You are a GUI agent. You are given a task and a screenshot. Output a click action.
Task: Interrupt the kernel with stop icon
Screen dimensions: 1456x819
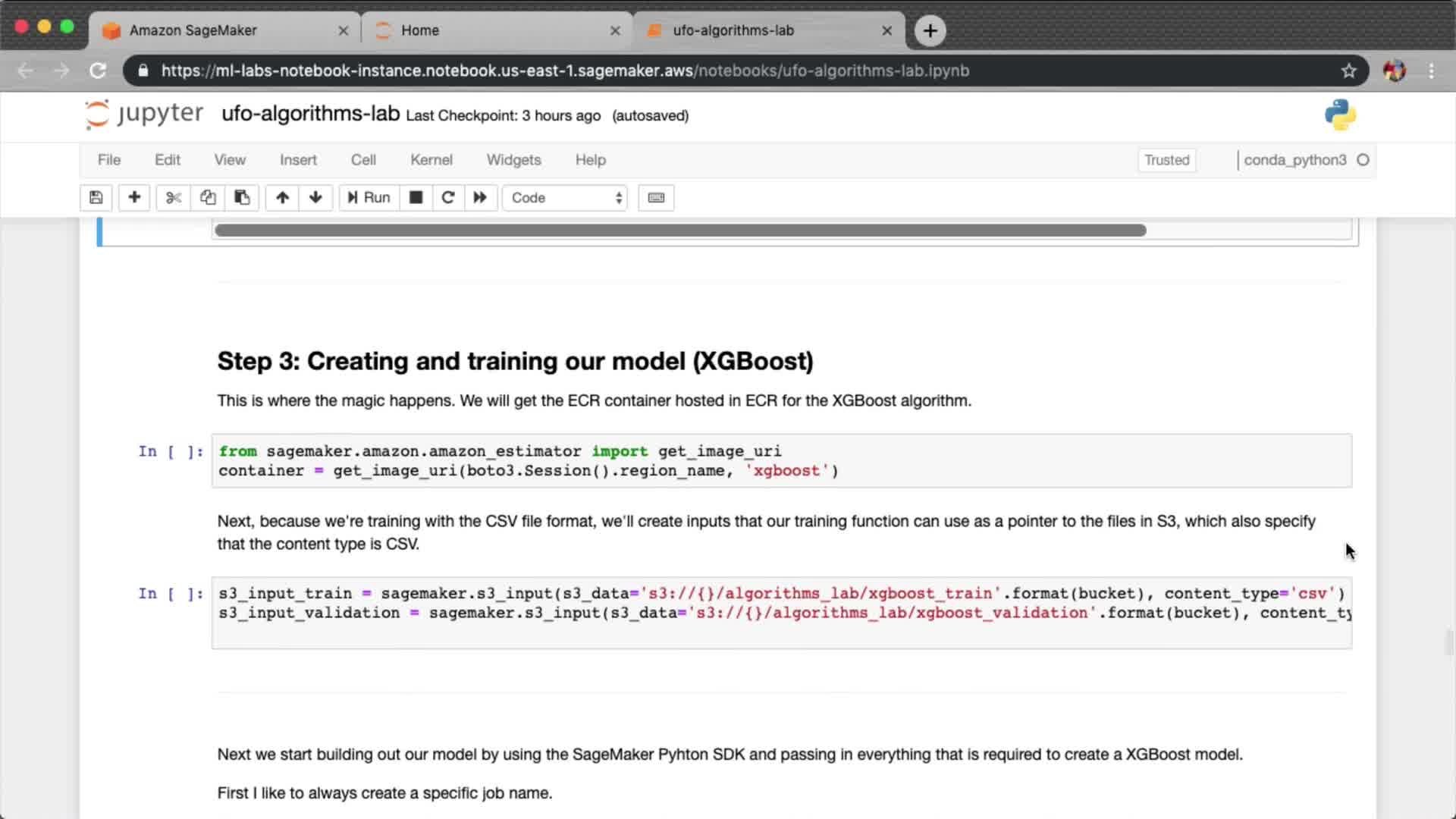coord(416,198)
